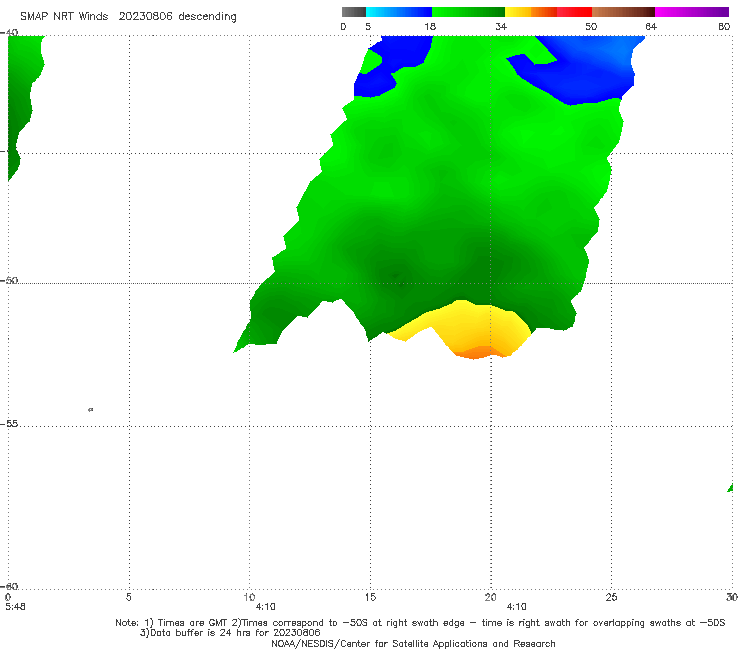Click the '3)Data buffer is 24 hrs' note

pos(230,633)
